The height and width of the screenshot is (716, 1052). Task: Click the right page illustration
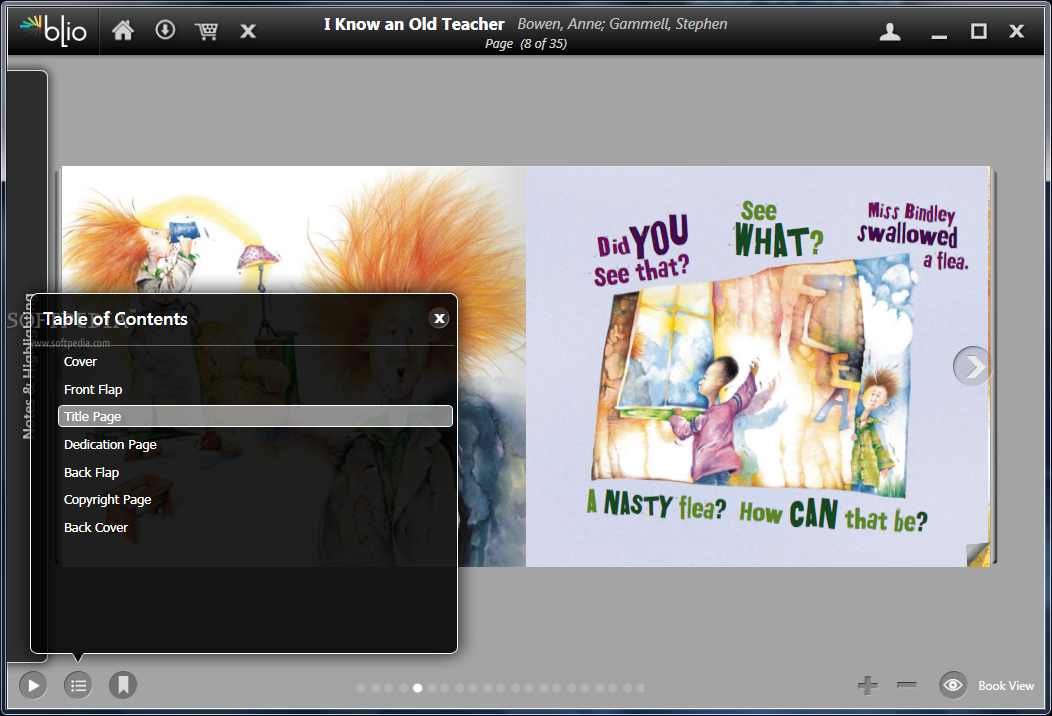click(755, 376)
